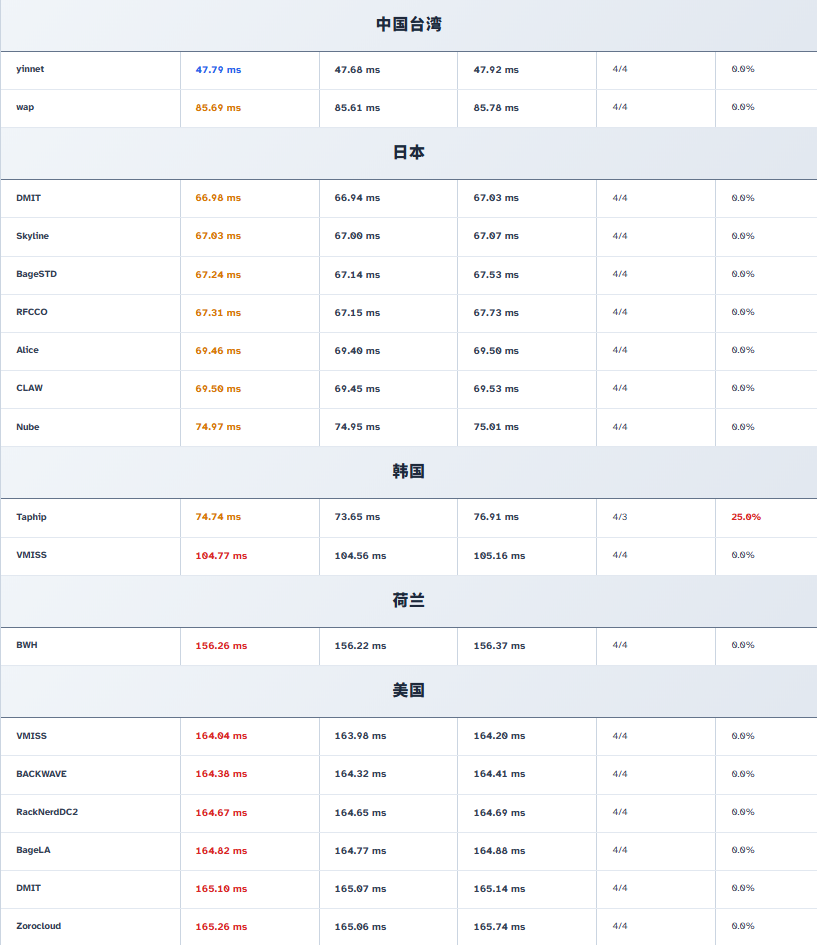Click the wap row label

pos(25,107)
